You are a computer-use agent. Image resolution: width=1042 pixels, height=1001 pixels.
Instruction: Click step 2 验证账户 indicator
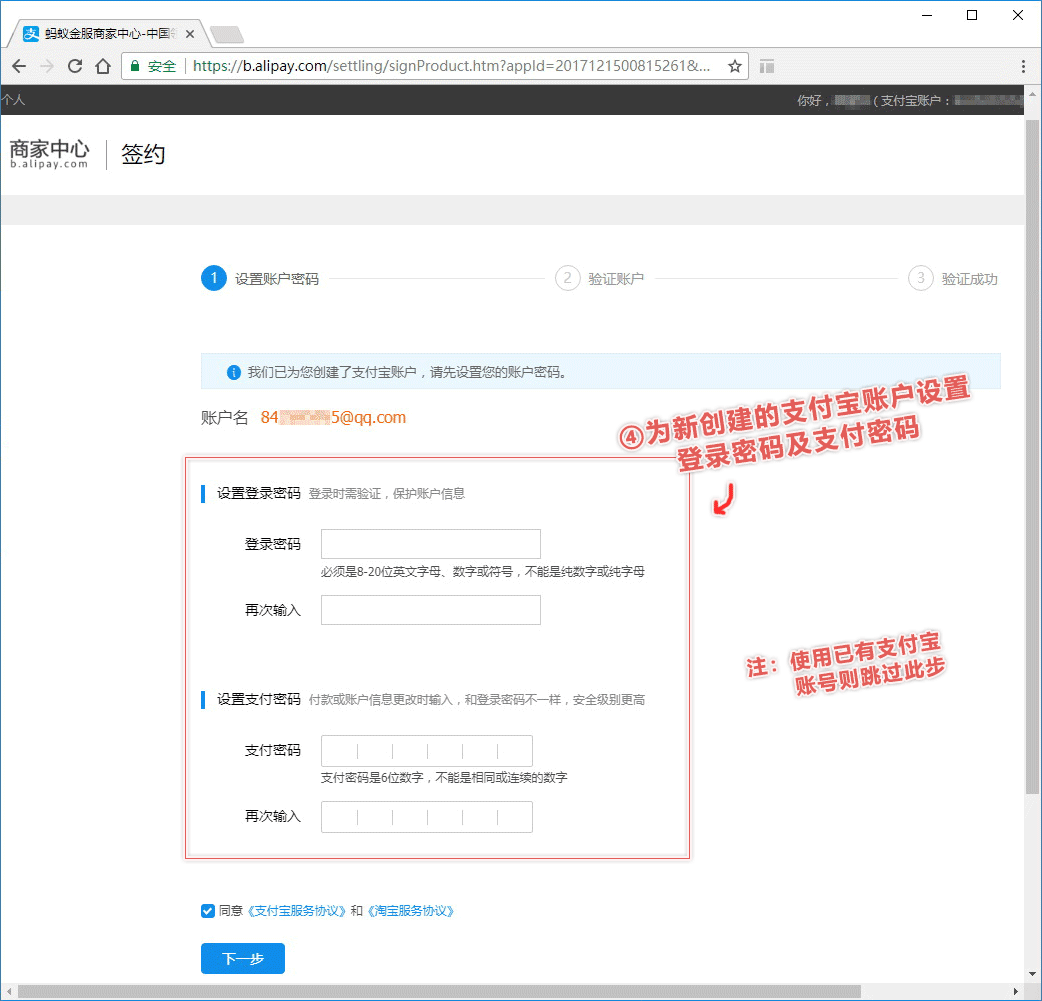coord(599,278)
